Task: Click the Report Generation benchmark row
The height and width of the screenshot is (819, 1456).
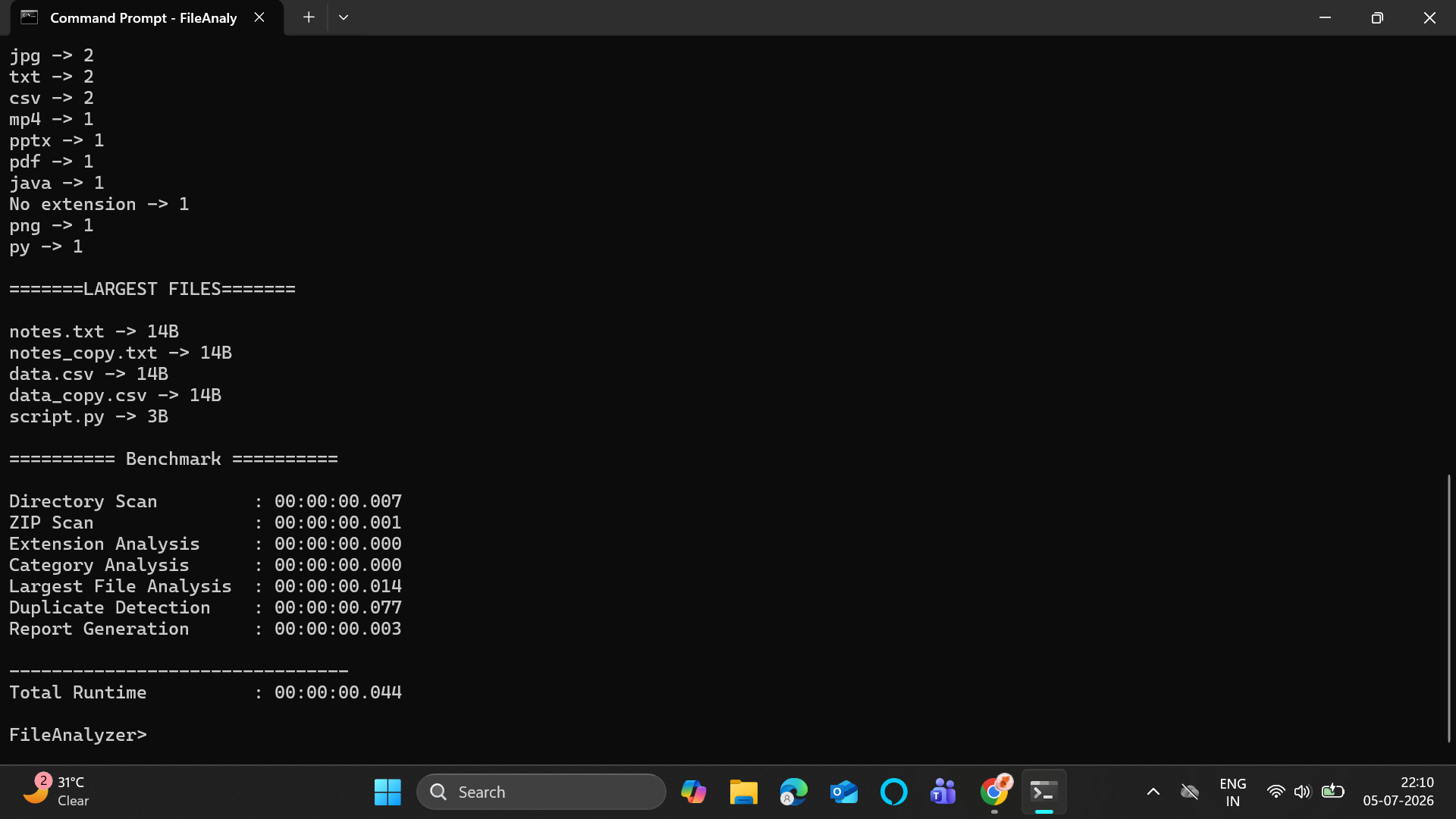Action: point(206,629)
